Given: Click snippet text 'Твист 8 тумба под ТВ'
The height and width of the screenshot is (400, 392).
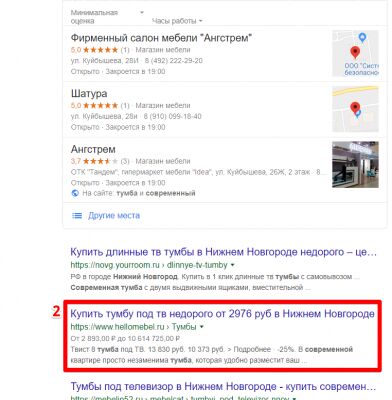Looking at the screenshot, I should point(107,349).
